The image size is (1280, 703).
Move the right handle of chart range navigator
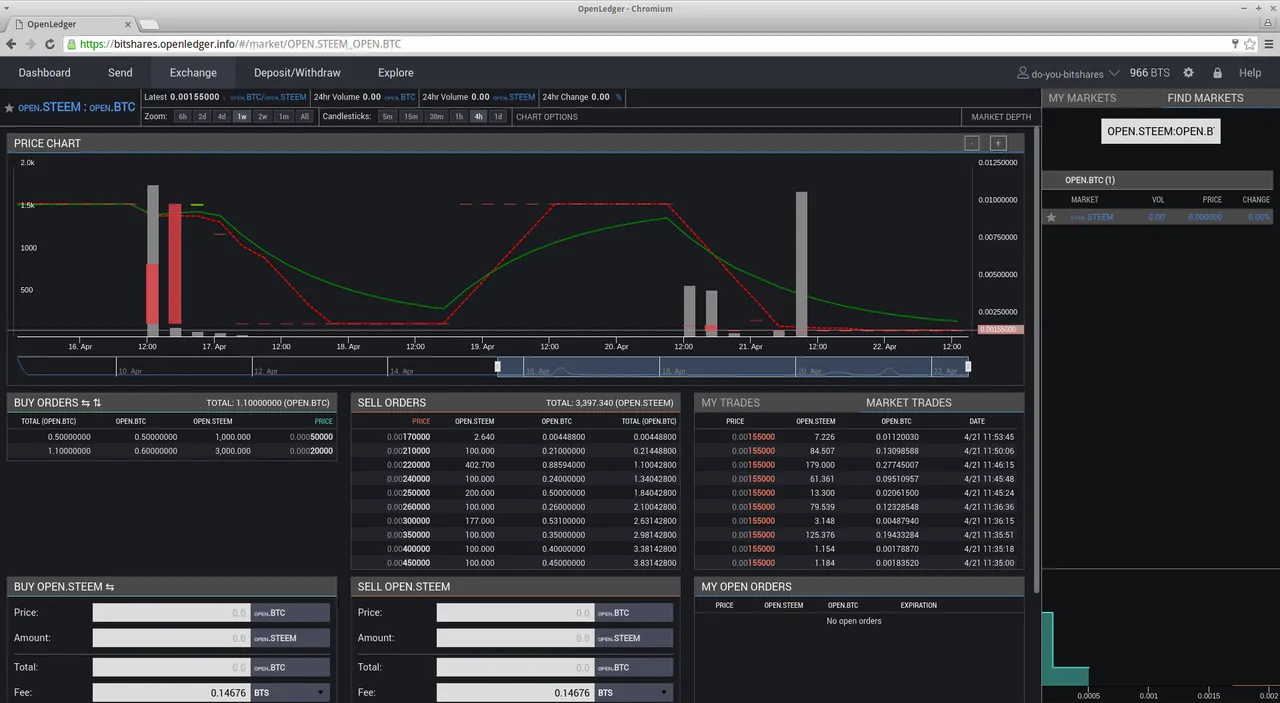(x=968, y=367)
